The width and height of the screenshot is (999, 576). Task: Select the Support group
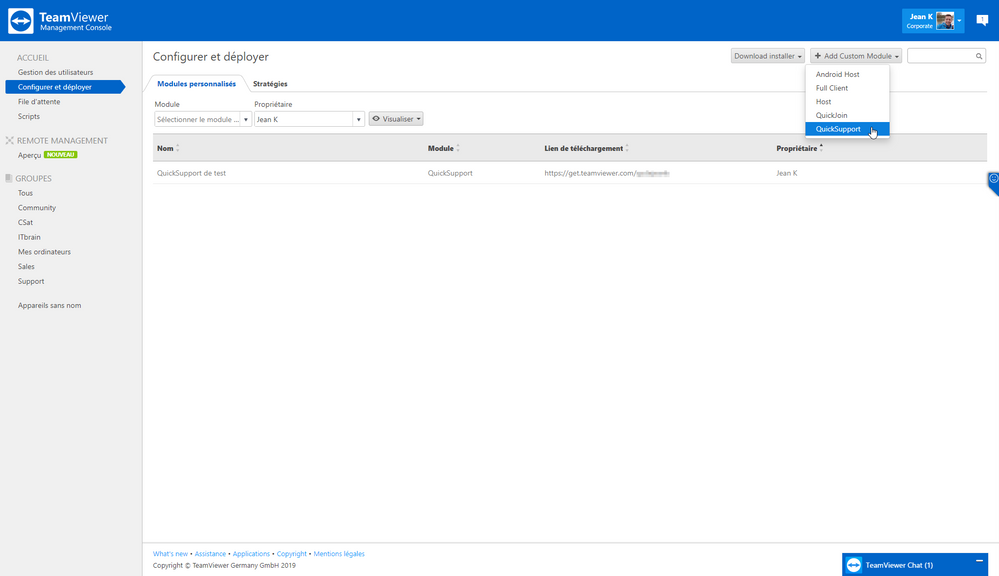point(31,281)
